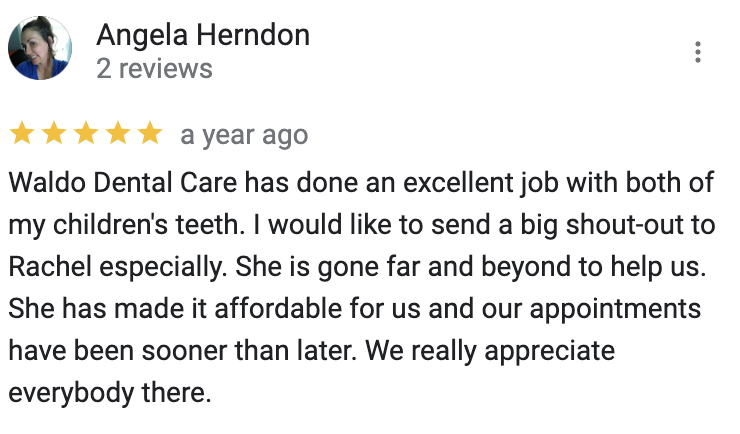Select the middle third rating star
Image resolution: width=740 pixels, height=434 pixels.
point(86,133)
